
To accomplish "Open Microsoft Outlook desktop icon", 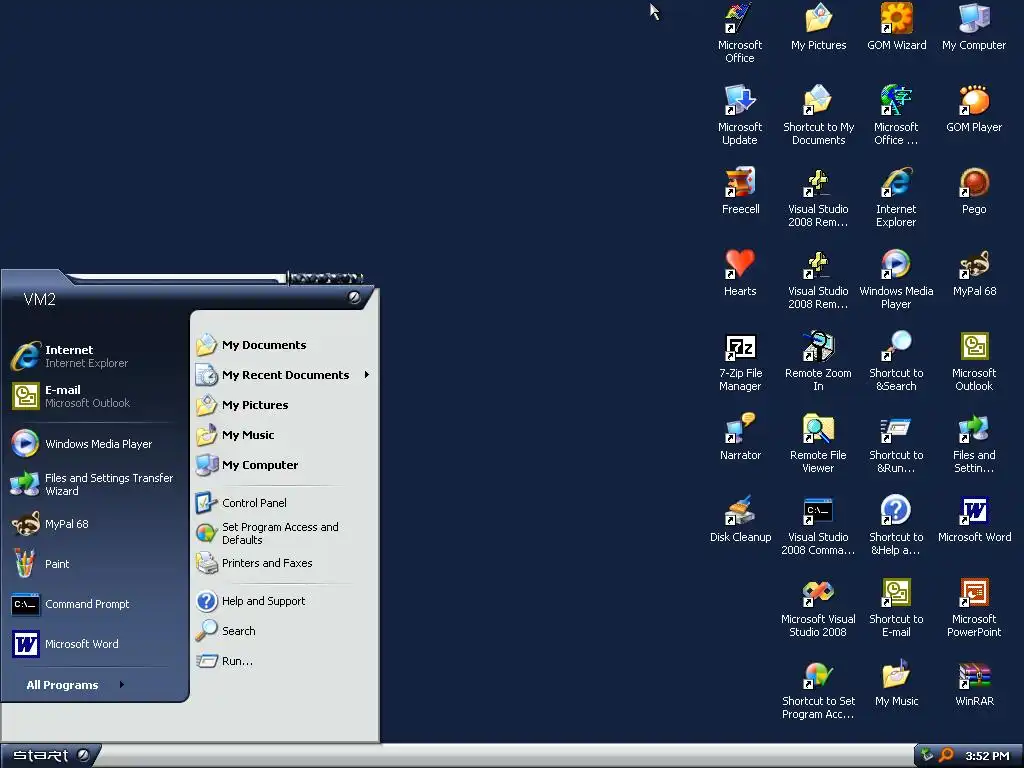I will [x=974, y=361].
